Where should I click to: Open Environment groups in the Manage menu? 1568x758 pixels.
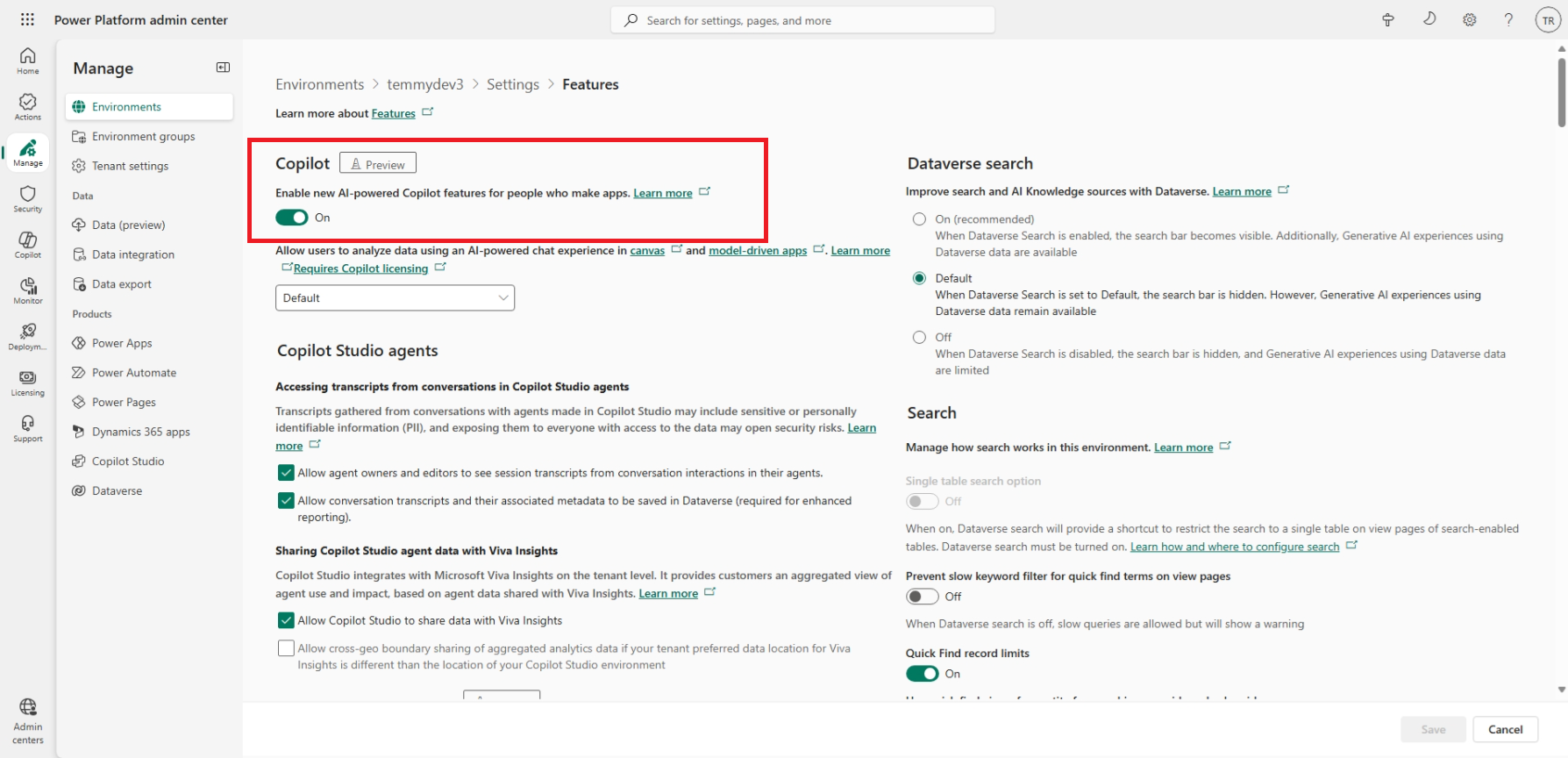(x=149, y=137)
